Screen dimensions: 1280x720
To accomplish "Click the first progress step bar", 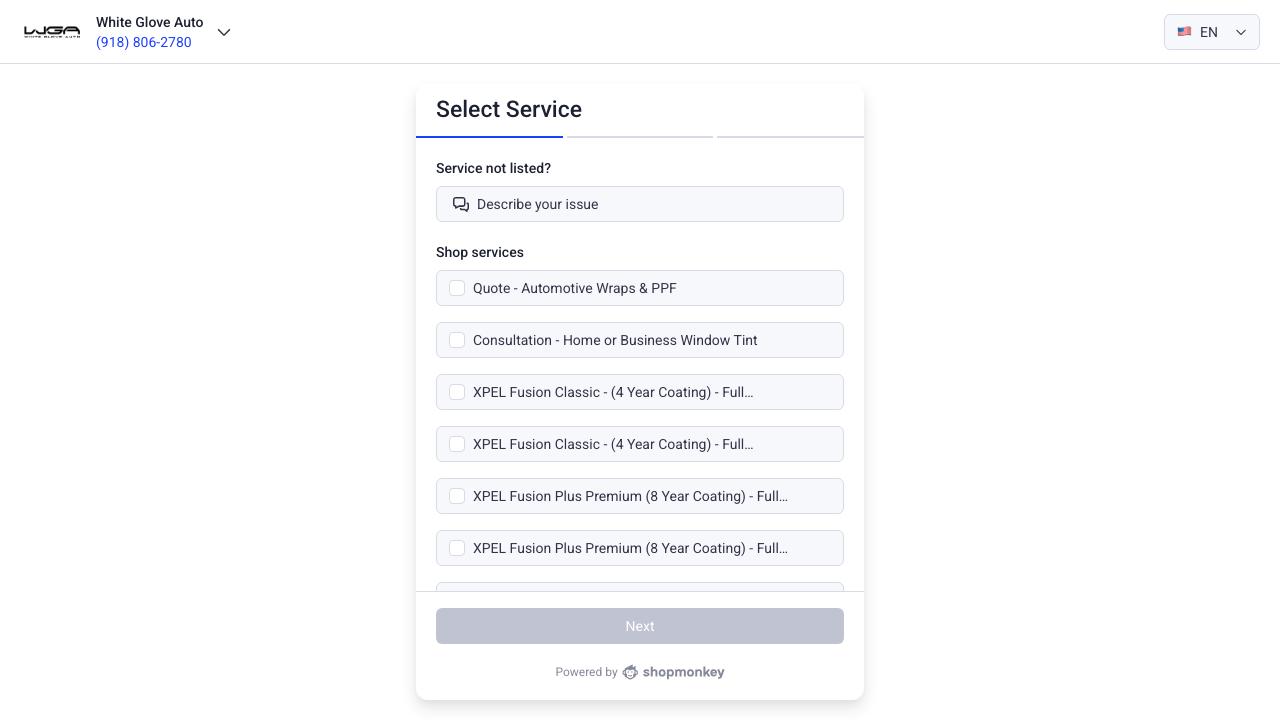I will coord(489,136).
